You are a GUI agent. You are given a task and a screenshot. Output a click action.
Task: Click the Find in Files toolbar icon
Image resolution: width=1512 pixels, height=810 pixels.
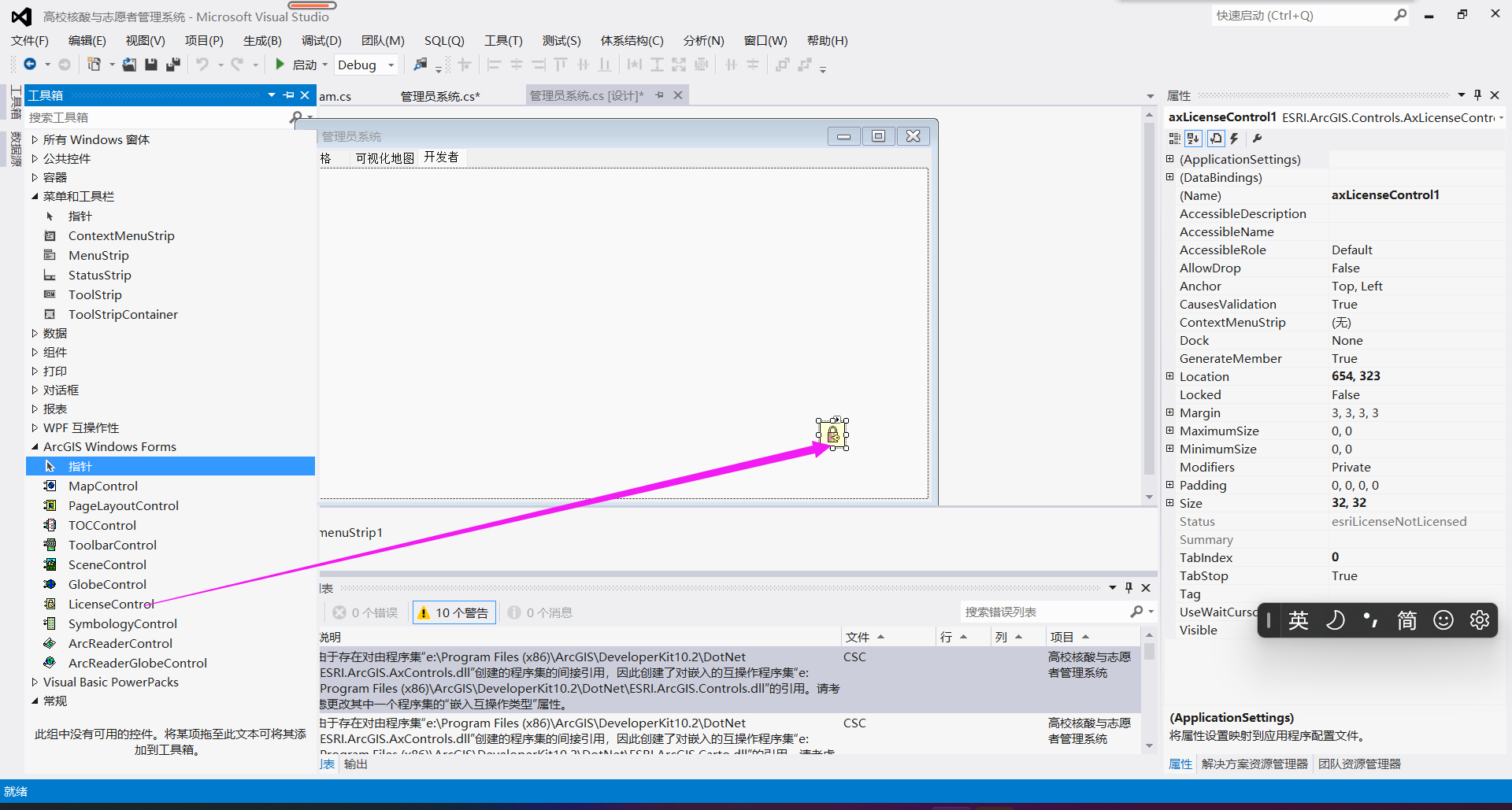tap(421, 65)
